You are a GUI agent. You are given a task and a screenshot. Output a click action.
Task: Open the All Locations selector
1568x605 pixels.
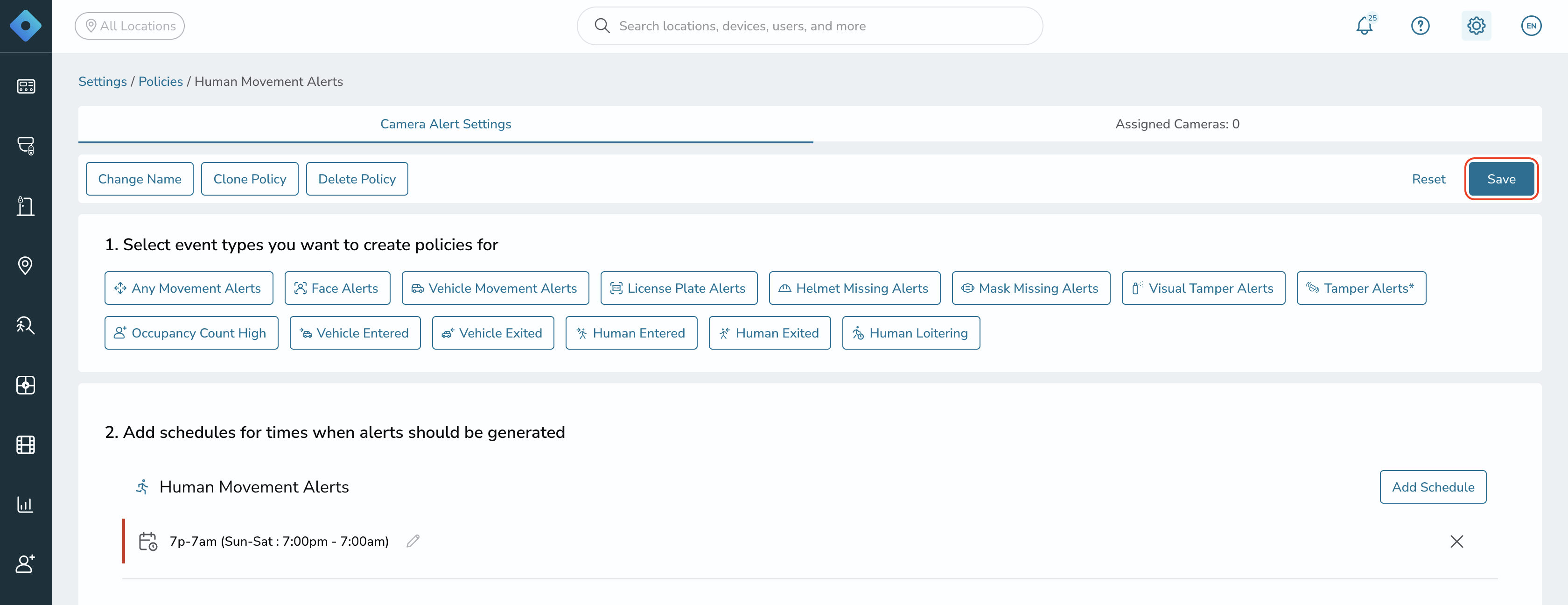pyautogui.click(x=130, y=26)
